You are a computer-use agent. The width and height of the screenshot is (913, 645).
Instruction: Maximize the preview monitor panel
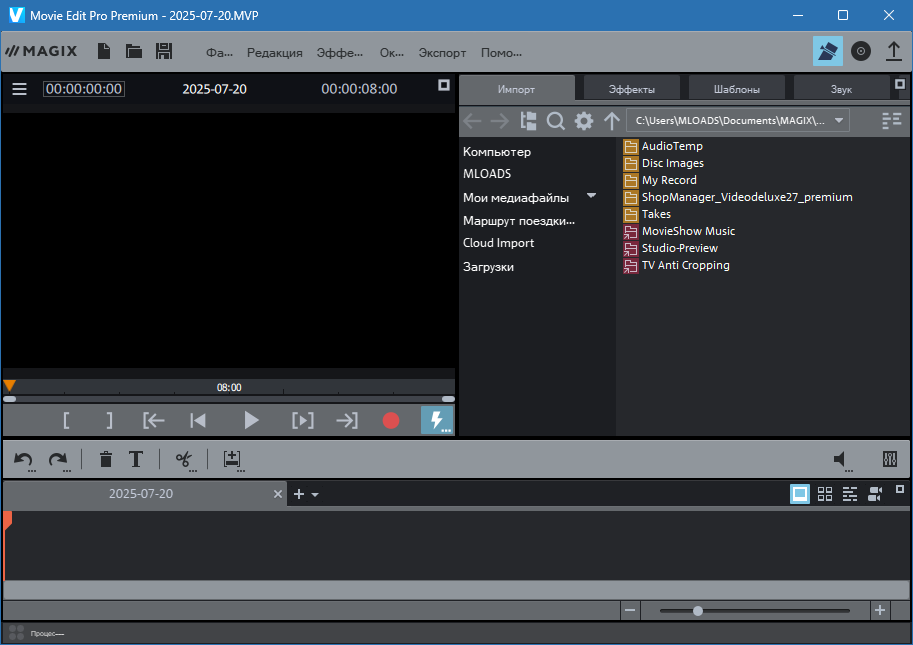click(x=444, y=86)
